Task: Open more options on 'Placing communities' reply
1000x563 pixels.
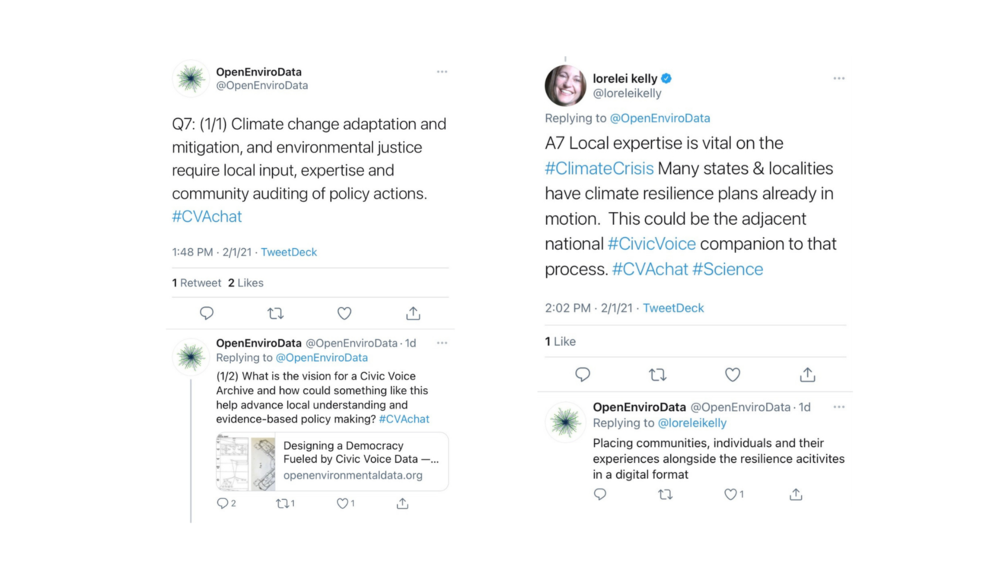Action: click(x=839, y=407)
